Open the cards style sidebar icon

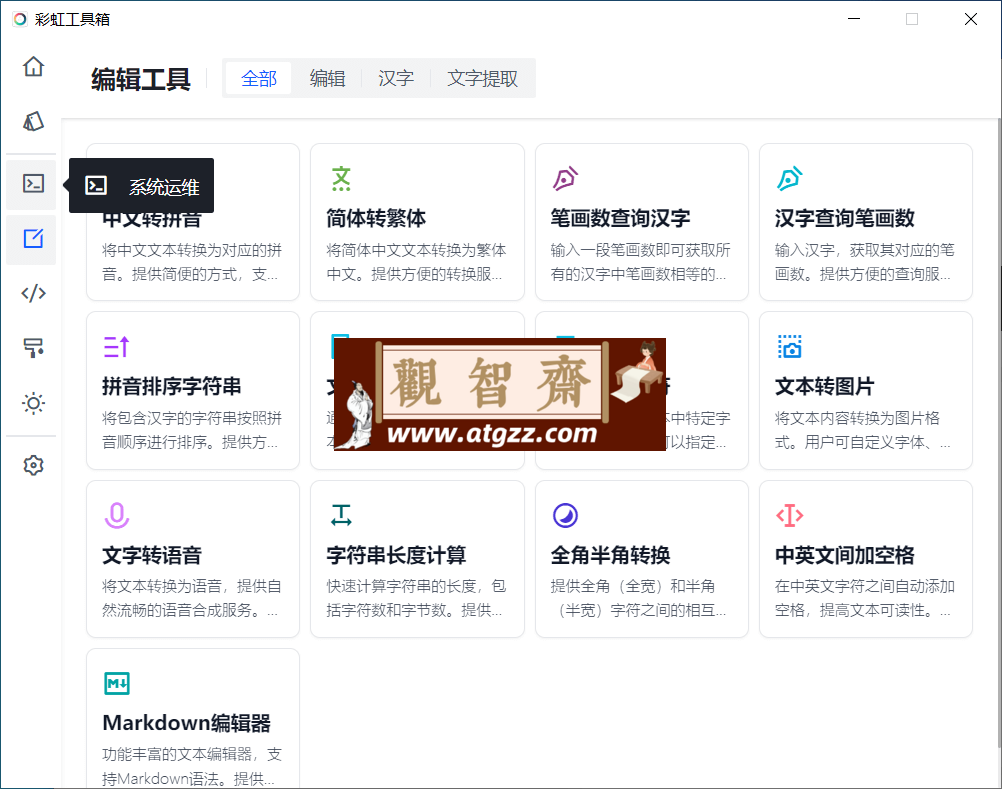tap(33, 121)
